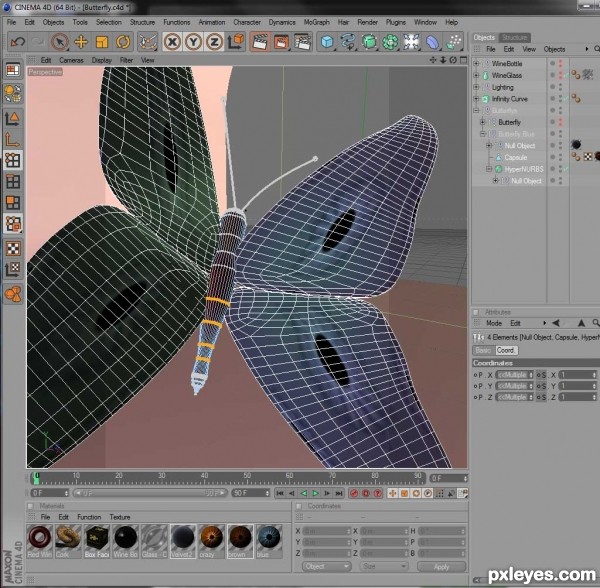
Task: Open the viewport Cameras menu
Action: [x=71, y=60]
